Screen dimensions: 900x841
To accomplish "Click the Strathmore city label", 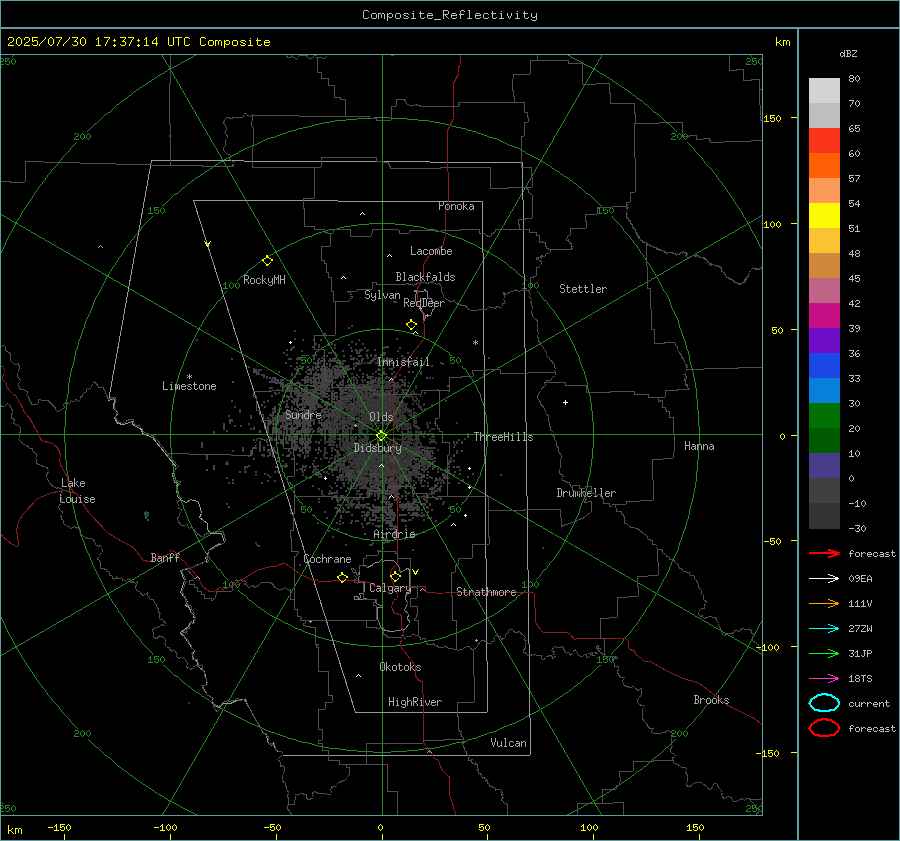I will (487, 592).
